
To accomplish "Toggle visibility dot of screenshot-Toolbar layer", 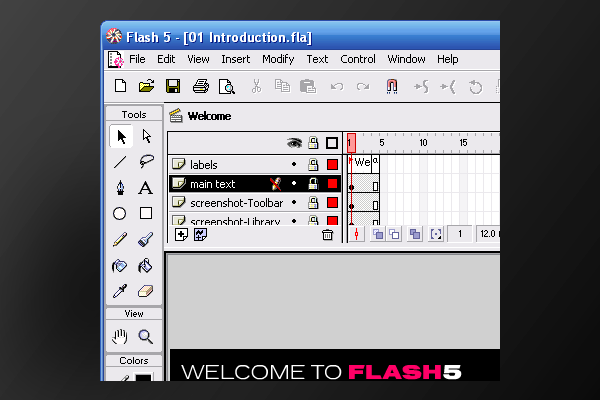I will point(294,202).
